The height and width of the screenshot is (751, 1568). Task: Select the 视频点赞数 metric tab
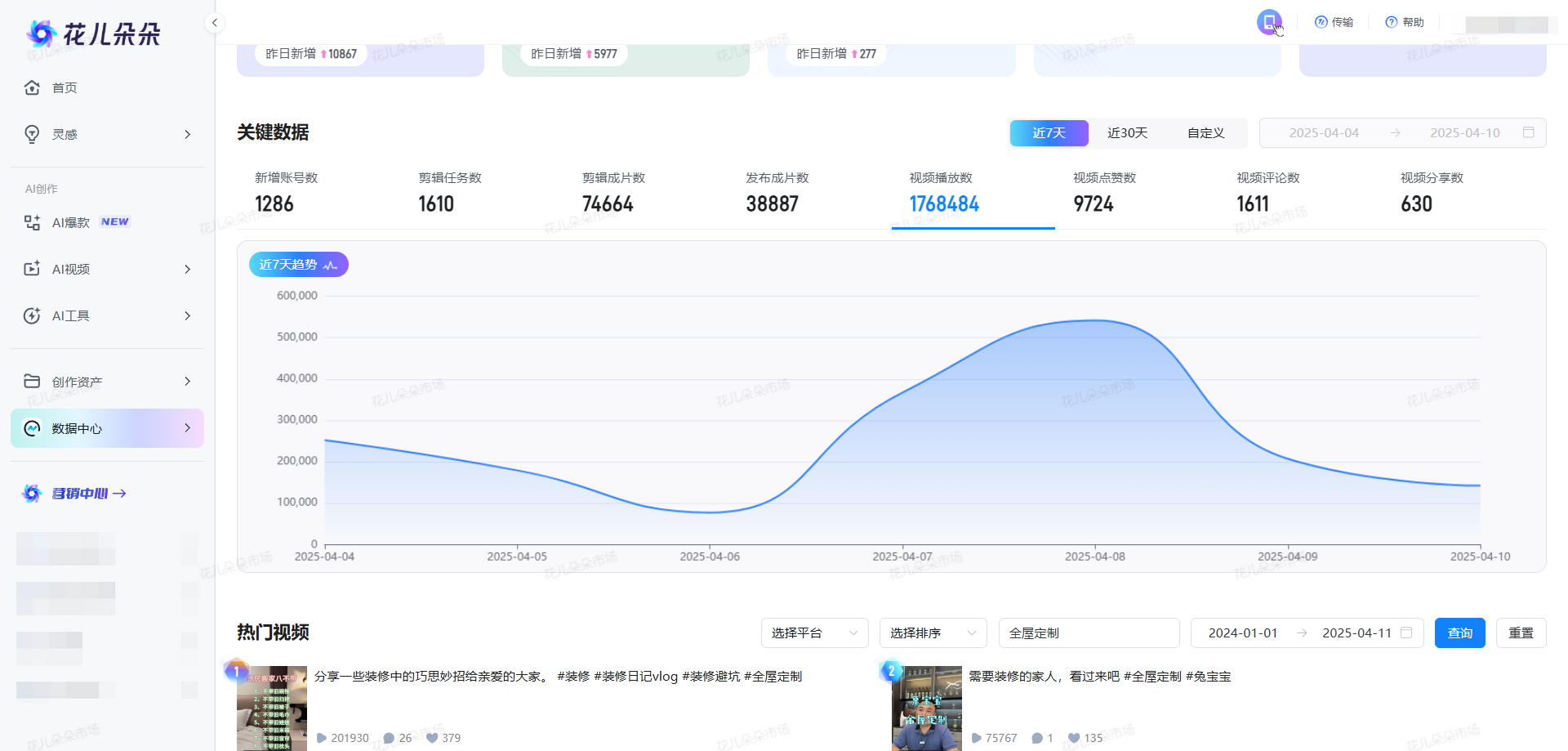[1104, 194]
